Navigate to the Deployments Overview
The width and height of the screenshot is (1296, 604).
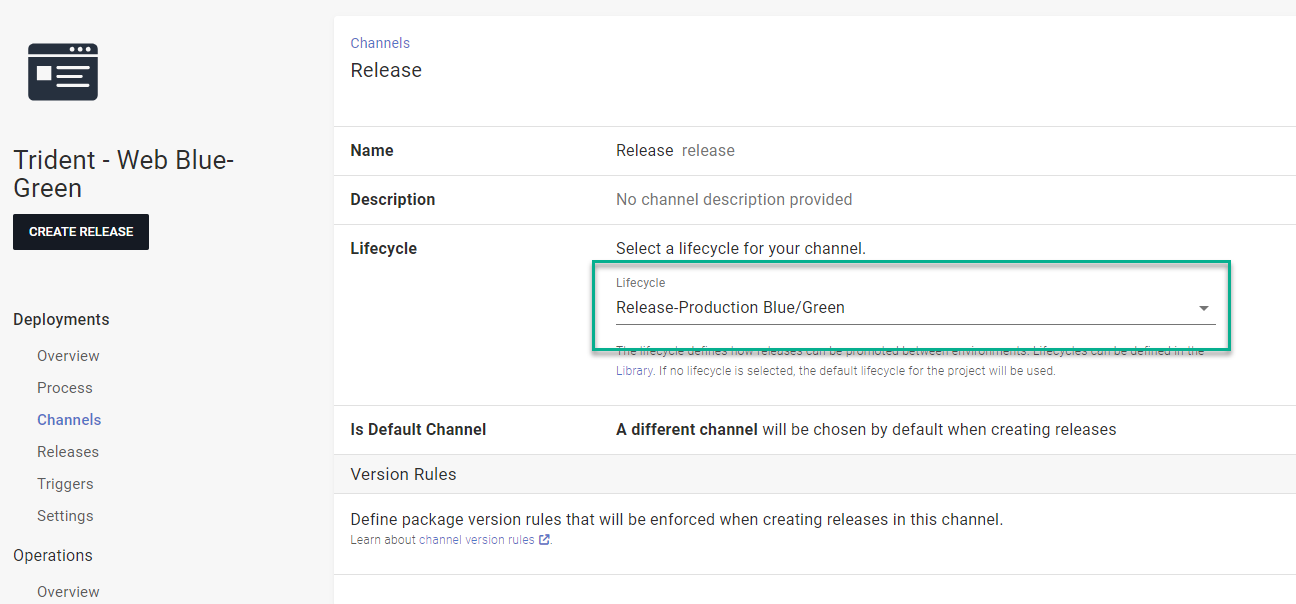pos(68,355)
